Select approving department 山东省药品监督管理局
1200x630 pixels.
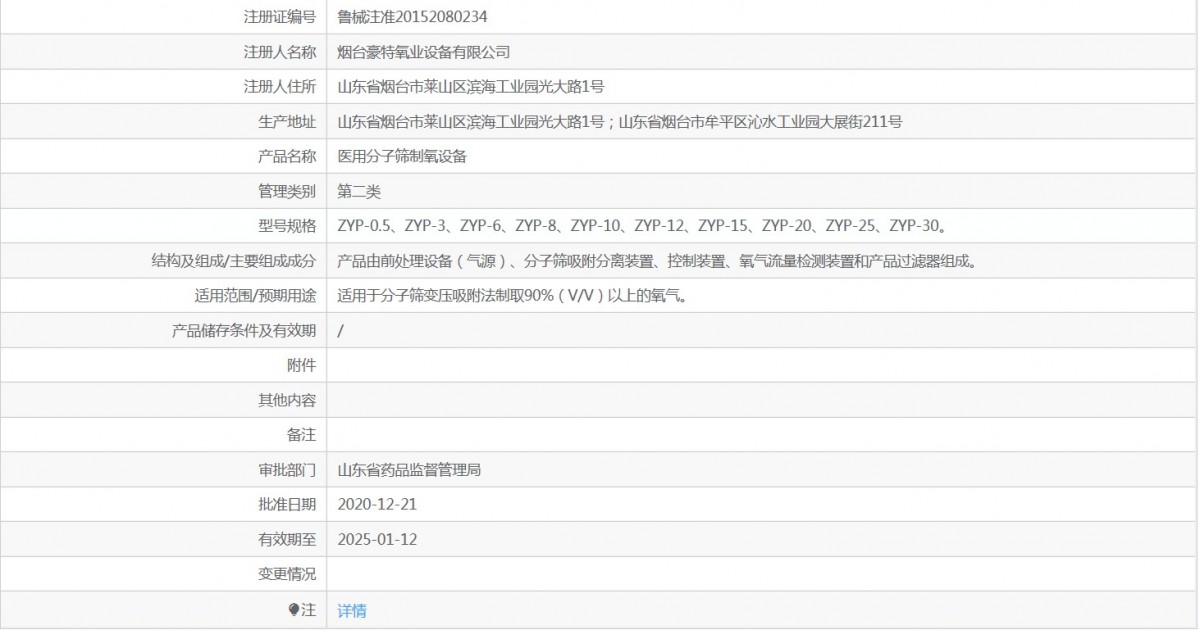(x=409, y=470)
